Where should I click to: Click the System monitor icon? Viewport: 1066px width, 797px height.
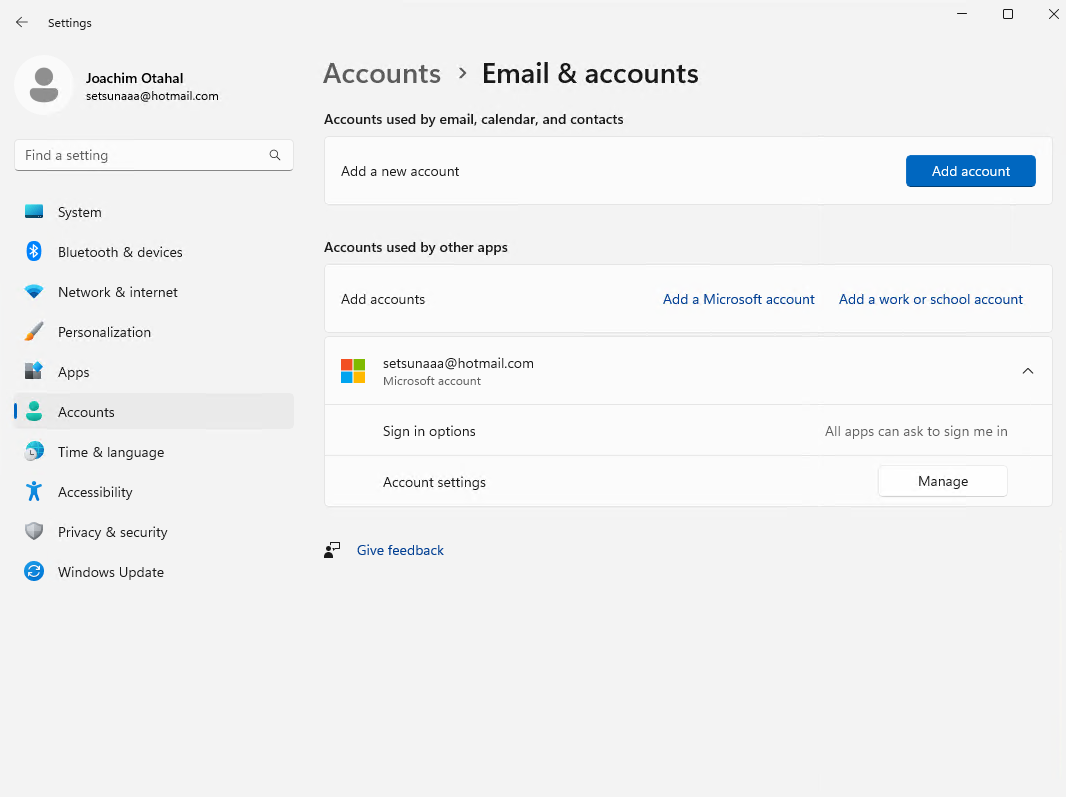pyautogui.click(x=34, y=211)
